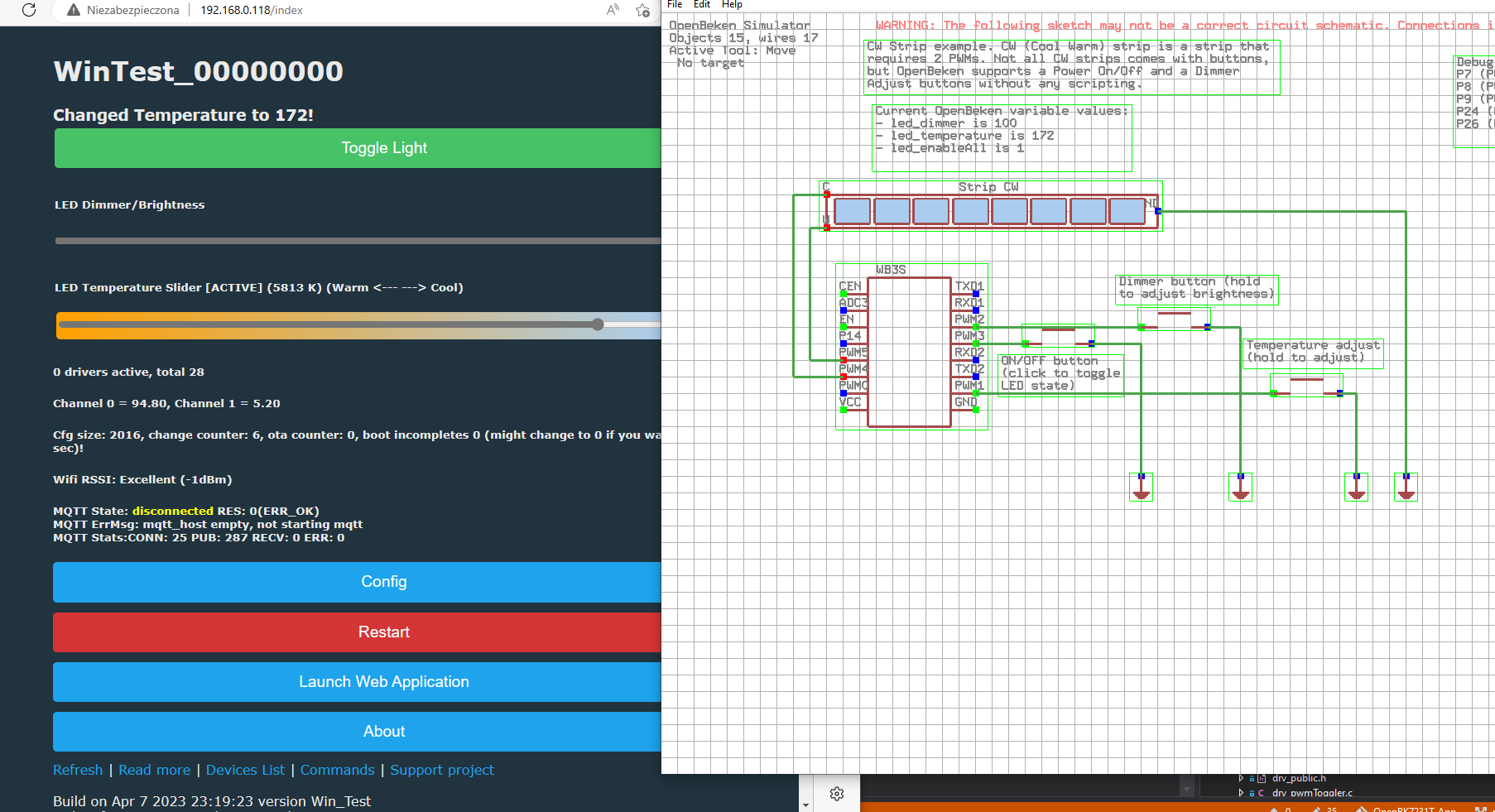The height and width of the screenshot is (812, 1495).
Task: Click the first LED cell of Strip CW
Action: pyautogui.click(x=852, y=211)
